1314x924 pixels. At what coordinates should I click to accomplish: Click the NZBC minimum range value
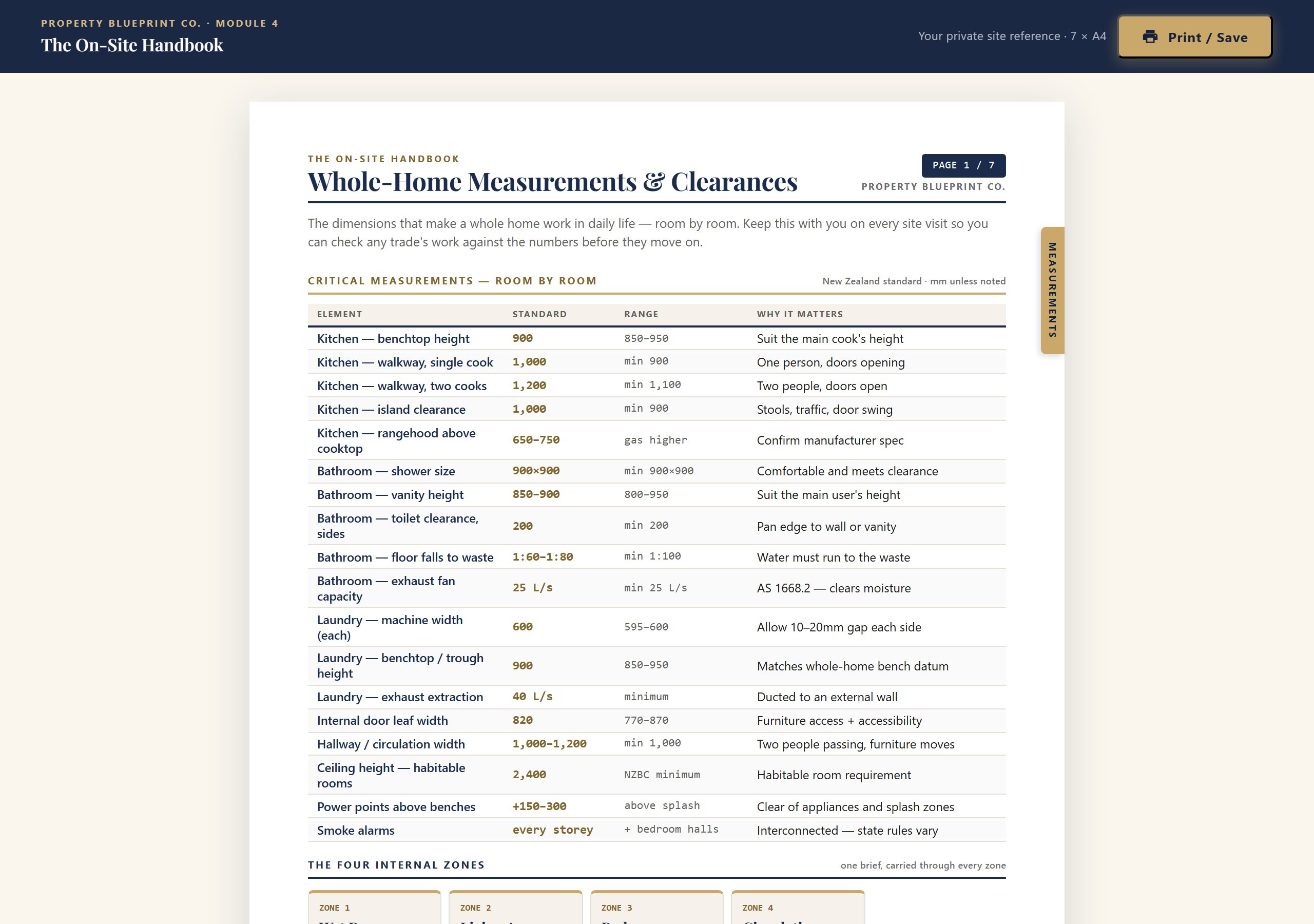pyautogui.click(x=662, y=775)
